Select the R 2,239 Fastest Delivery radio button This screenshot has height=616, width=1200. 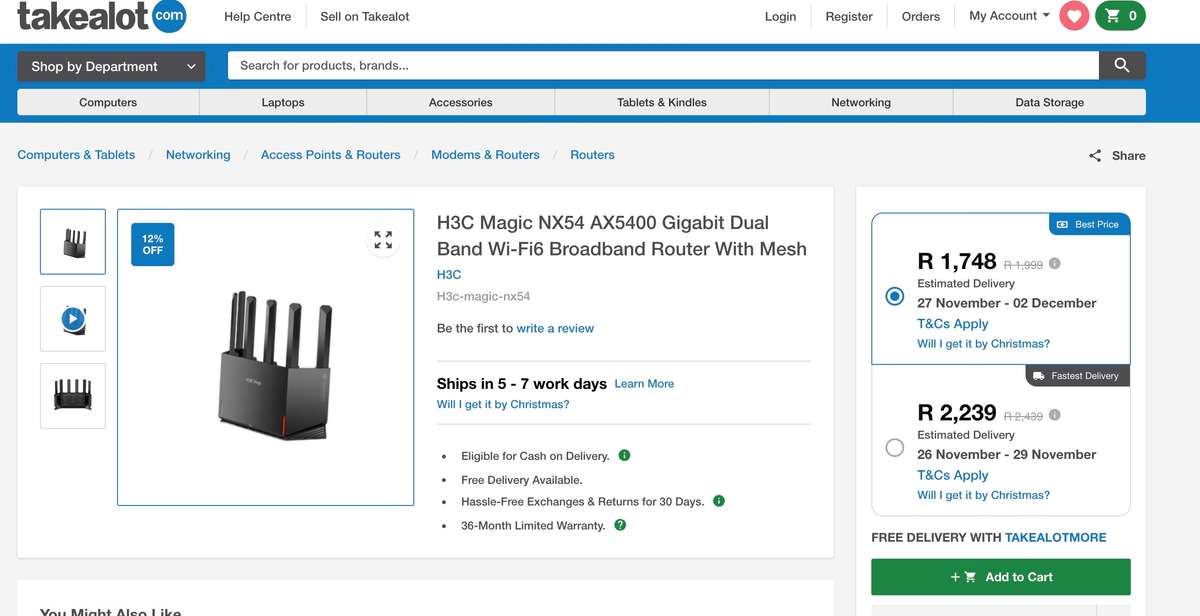coord(895,448)
